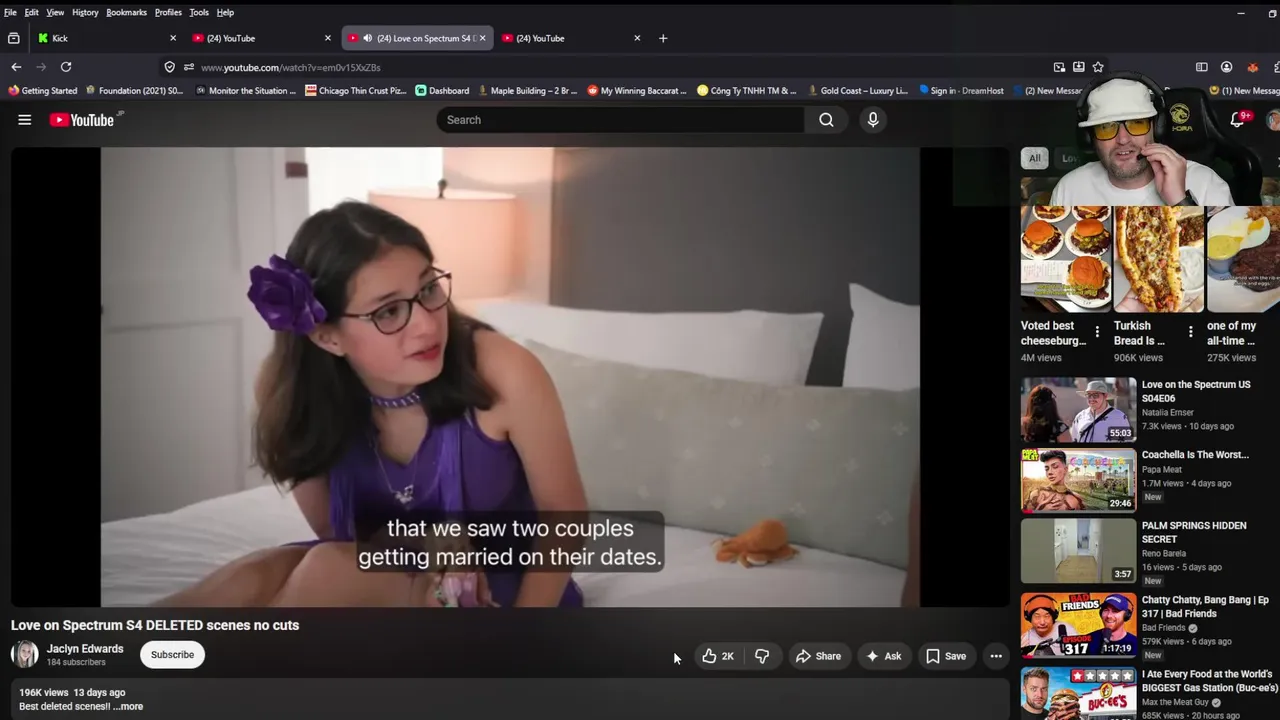Open Sign in - DreamHost bookmark
This screenshot has width=1280, height=720.
coord(961,90)
